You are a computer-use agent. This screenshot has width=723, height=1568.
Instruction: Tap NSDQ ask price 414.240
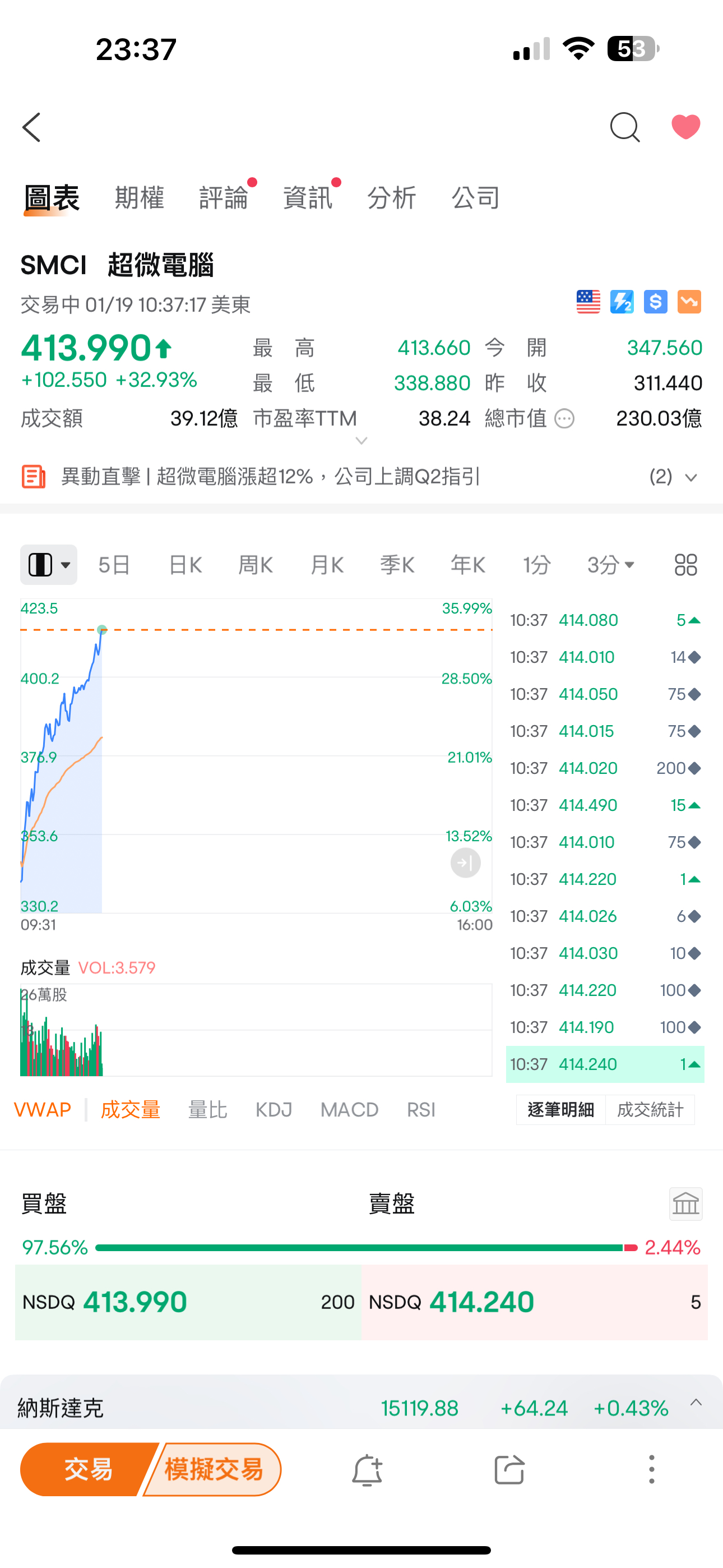(534, 1302)
